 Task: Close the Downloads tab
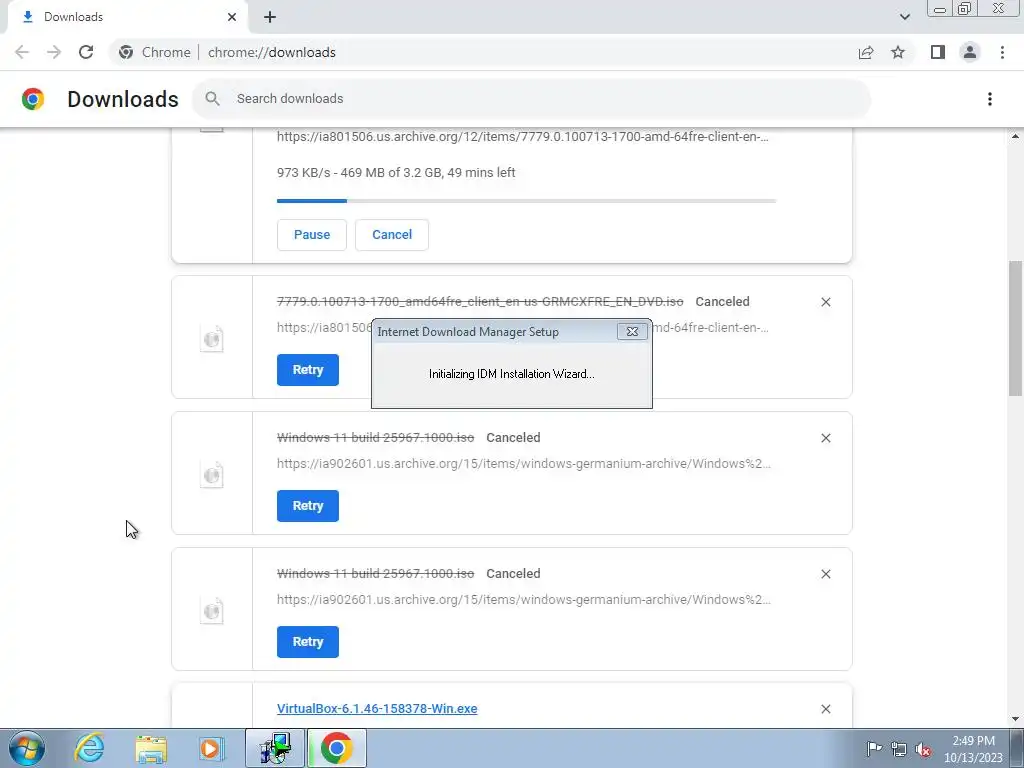click(232, 17)
